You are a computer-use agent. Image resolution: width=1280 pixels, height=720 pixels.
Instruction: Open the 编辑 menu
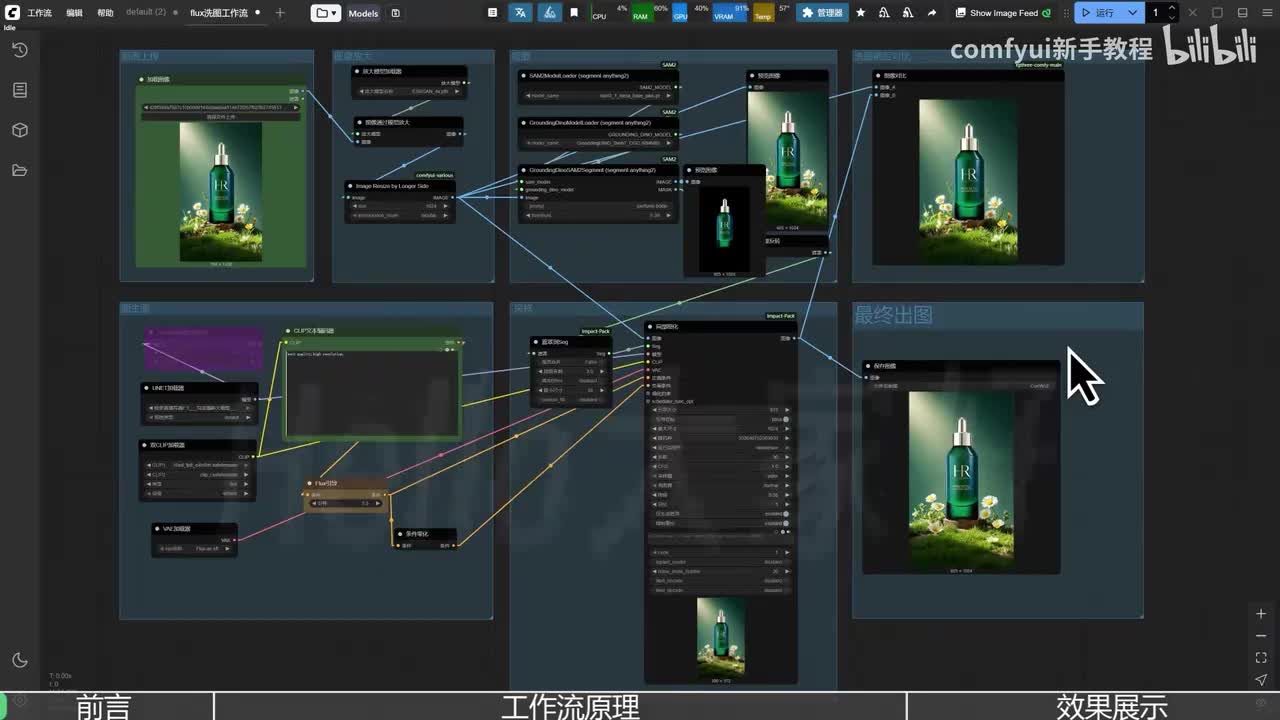[74, 13]
